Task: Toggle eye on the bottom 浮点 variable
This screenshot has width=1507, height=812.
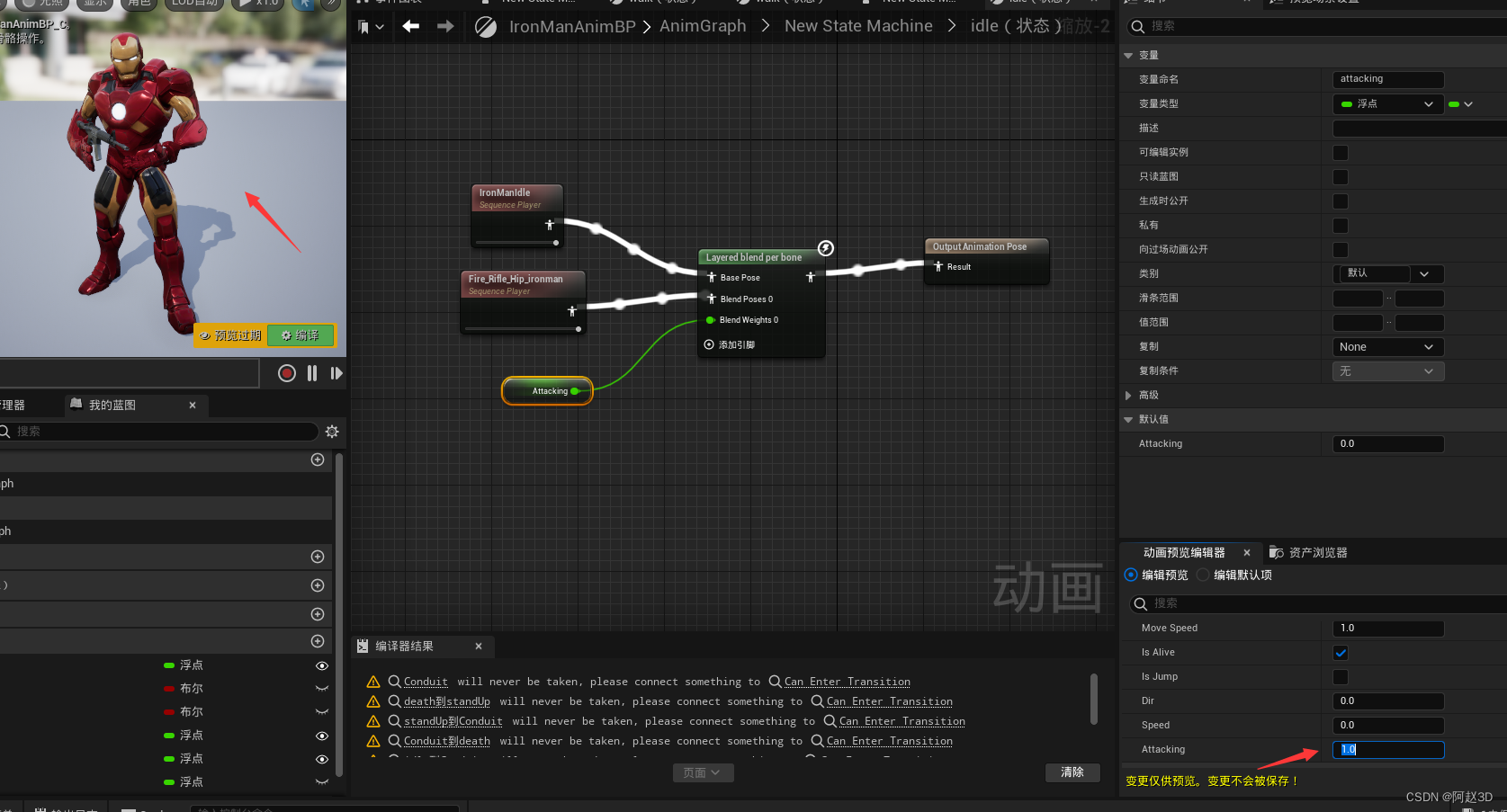Action: point(321,782)
